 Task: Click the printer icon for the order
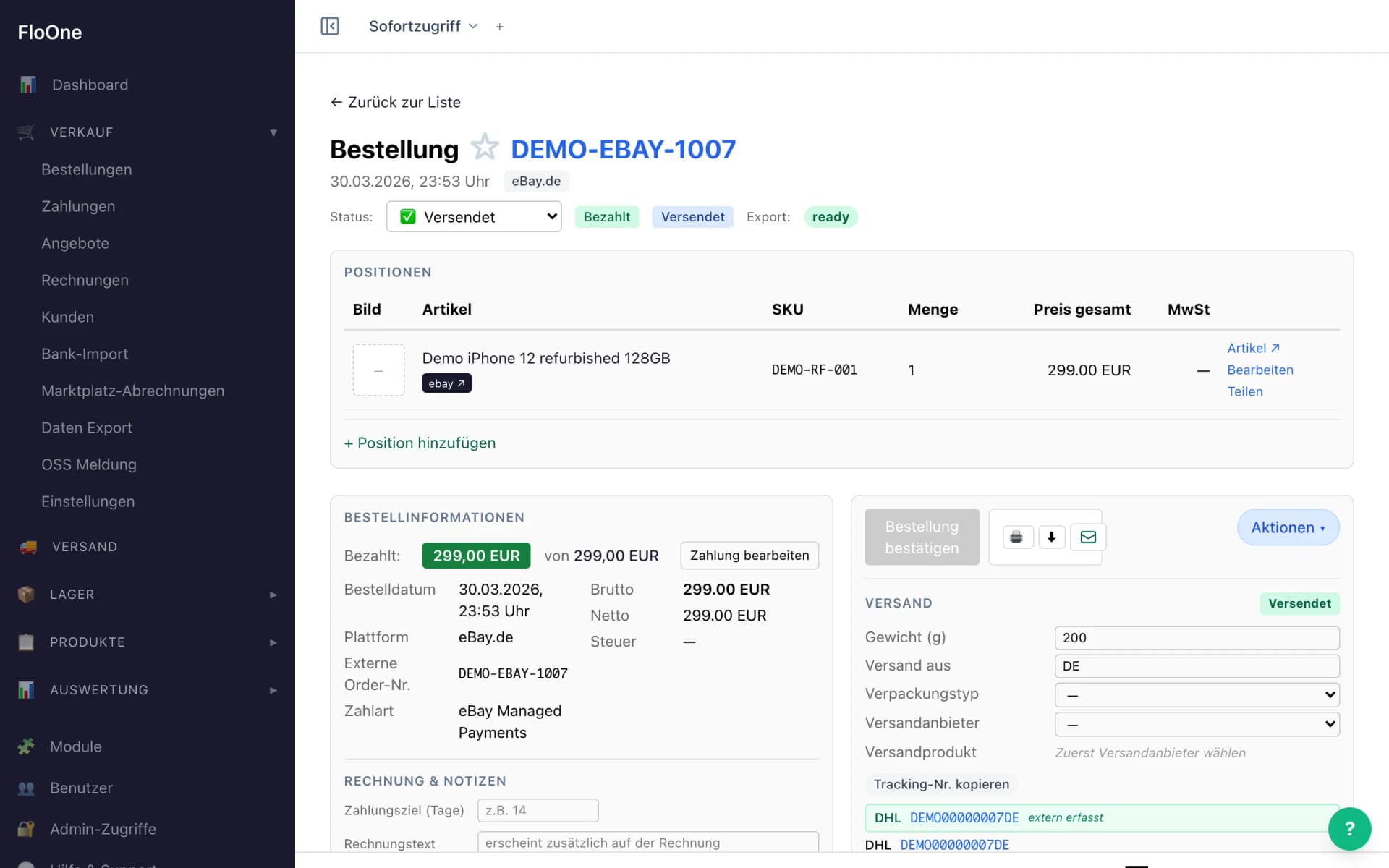[1016, 537]
